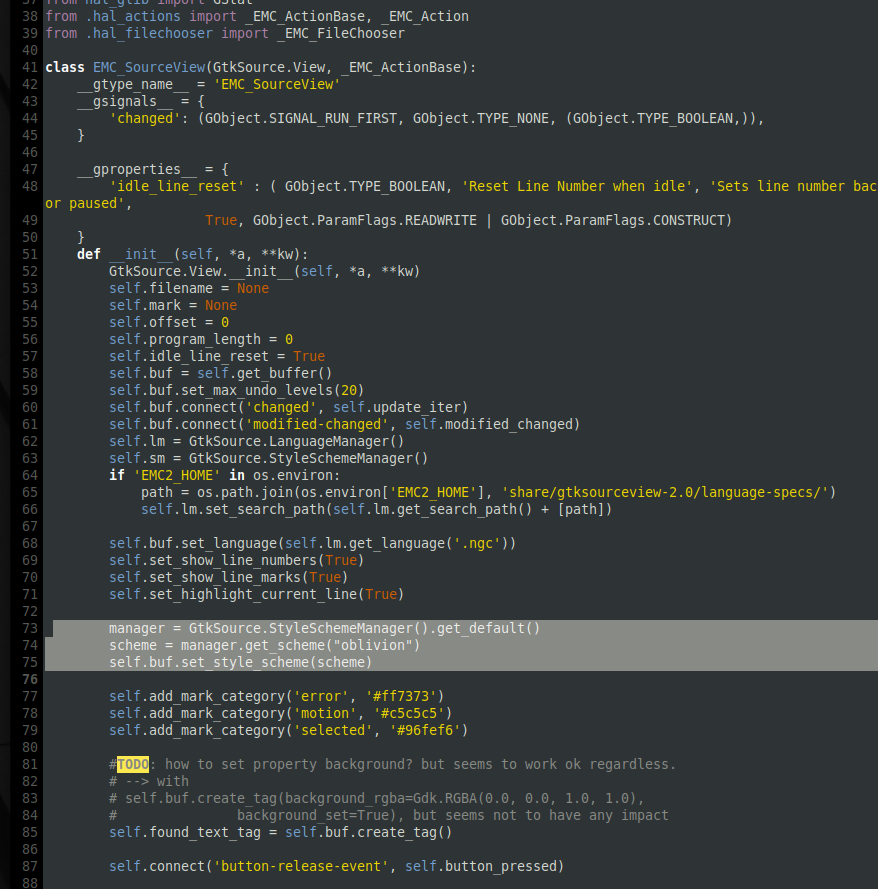The image size is (878, 889).
Task: Click the True value on line 57
Action: (x=309, y=357)
